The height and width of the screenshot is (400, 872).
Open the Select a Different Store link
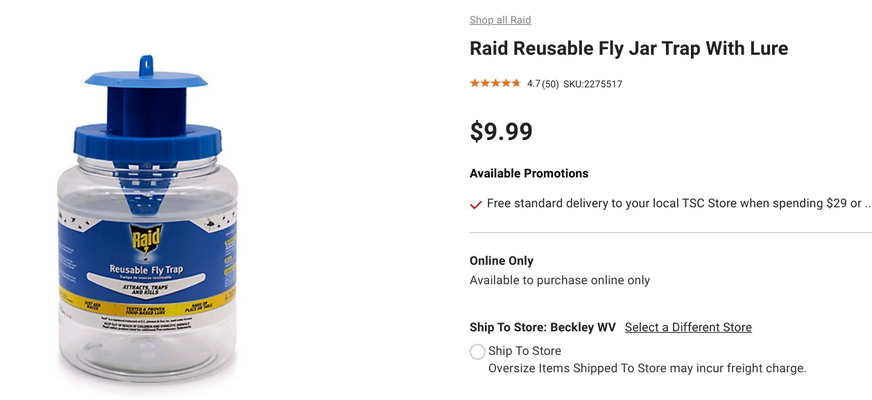tap(688, 327)
